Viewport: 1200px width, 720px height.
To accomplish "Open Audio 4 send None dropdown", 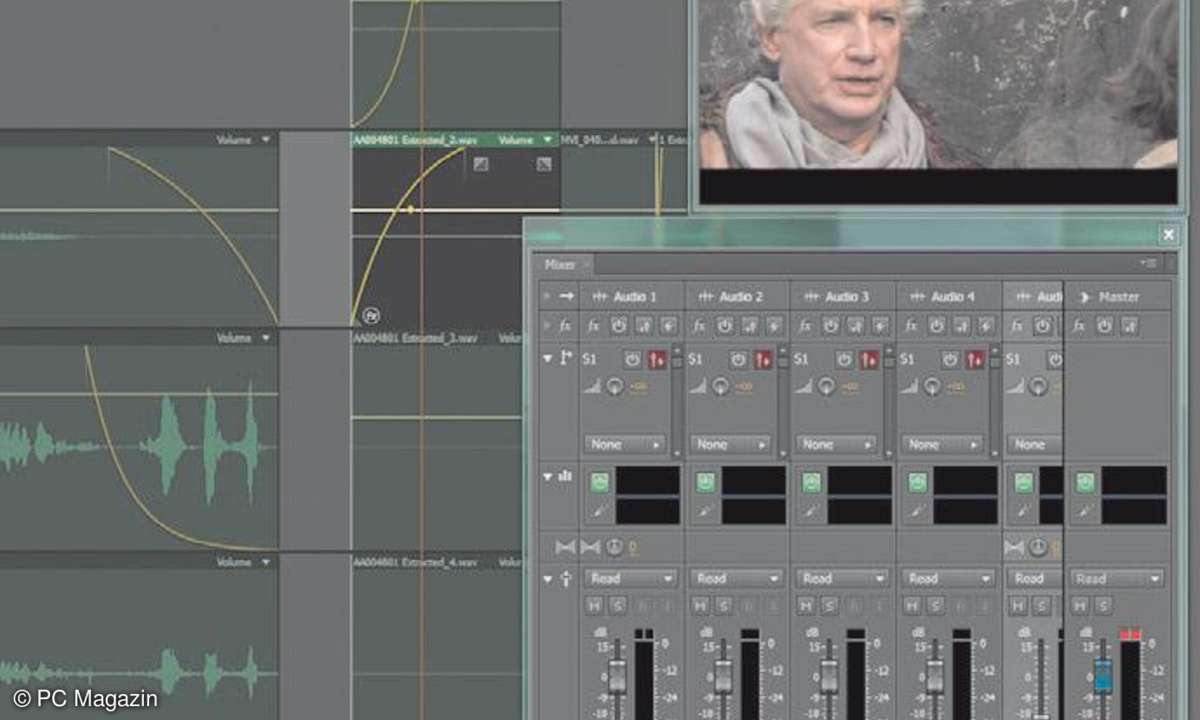I will (943, 444).
